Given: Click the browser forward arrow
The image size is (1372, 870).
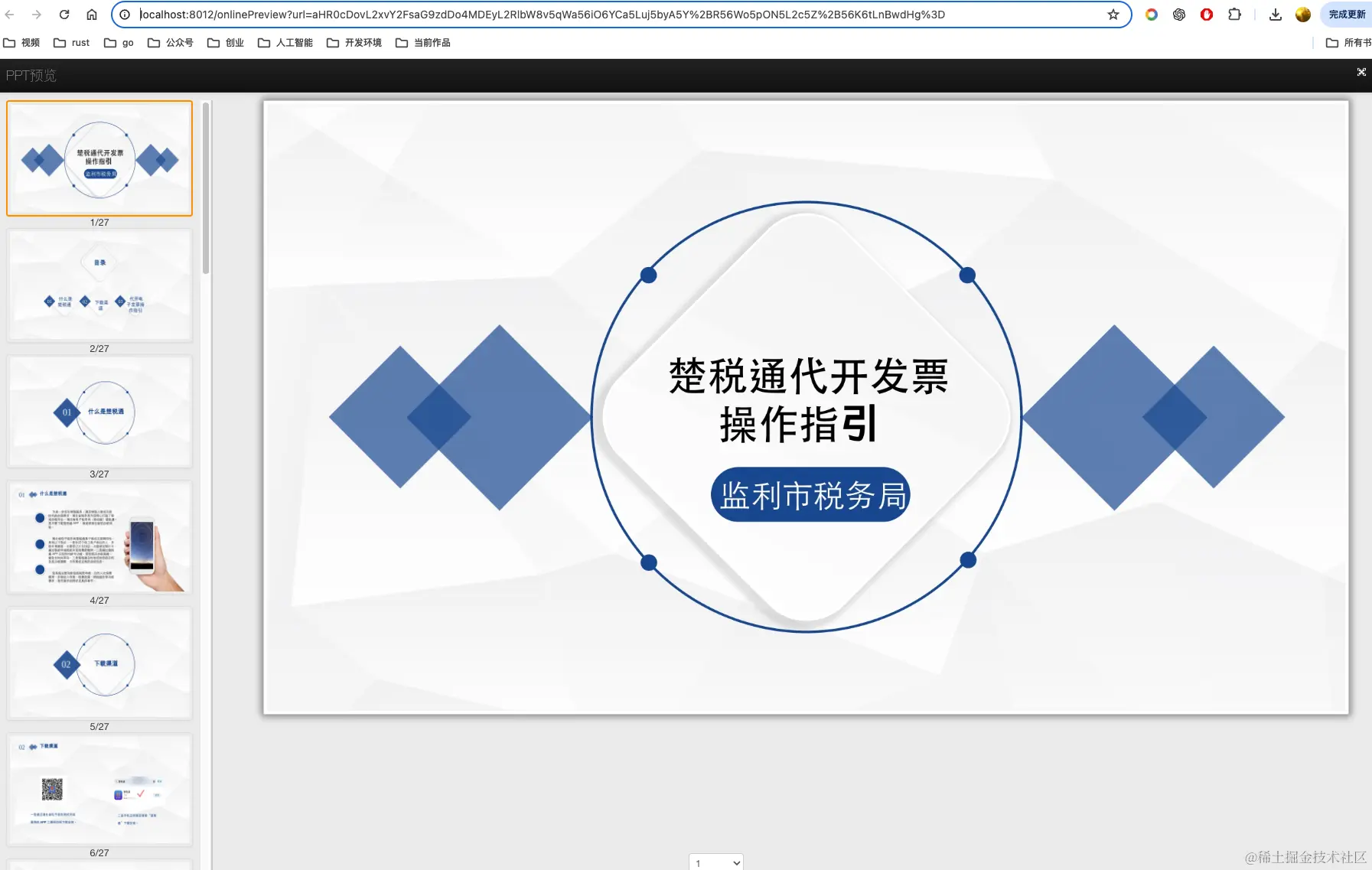Looking at the screenshot, I should [37, 15].
